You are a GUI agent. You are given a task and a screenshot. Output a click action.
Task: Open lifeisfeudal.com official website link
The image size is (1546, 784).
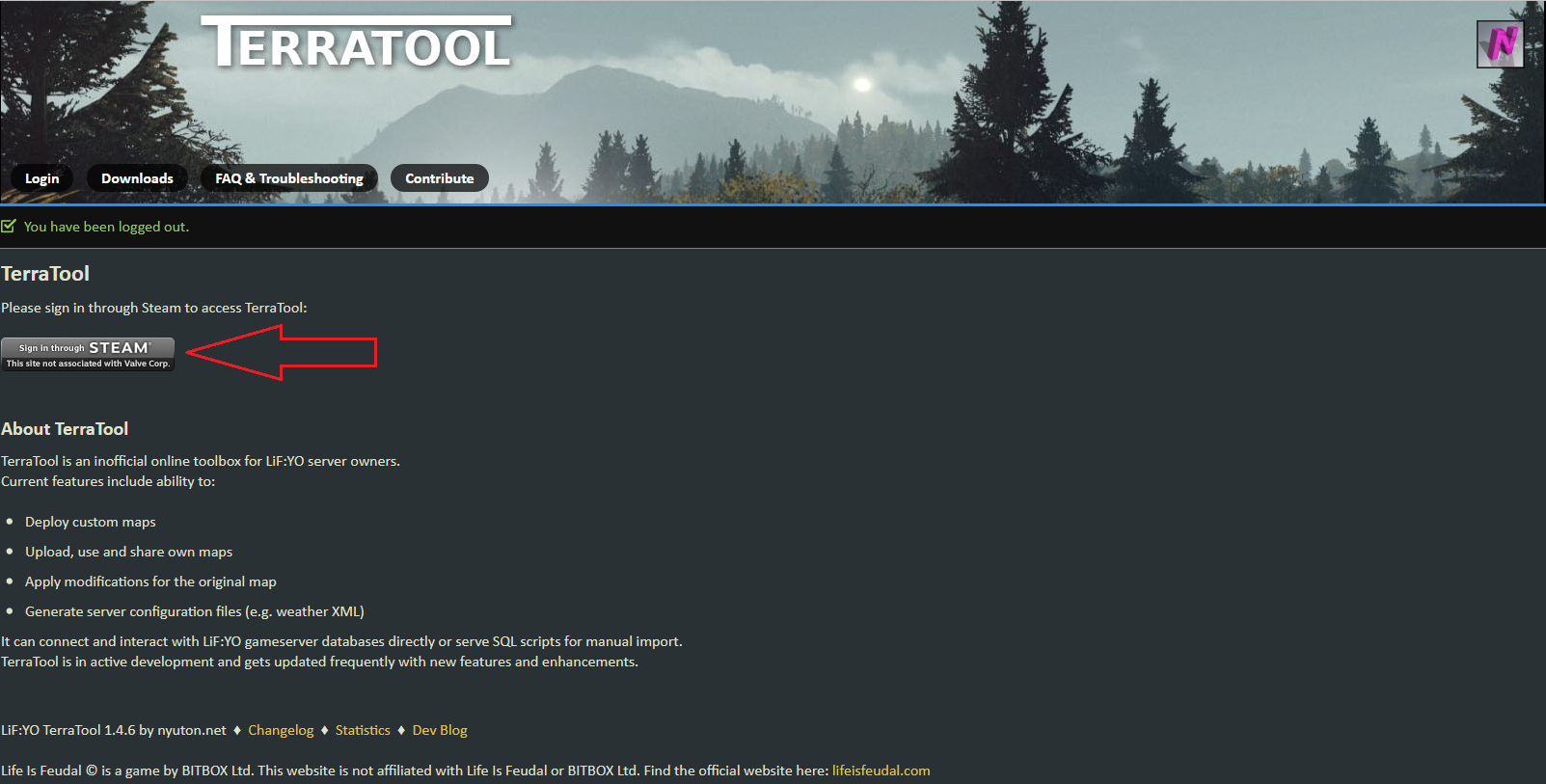pos(881,770)
